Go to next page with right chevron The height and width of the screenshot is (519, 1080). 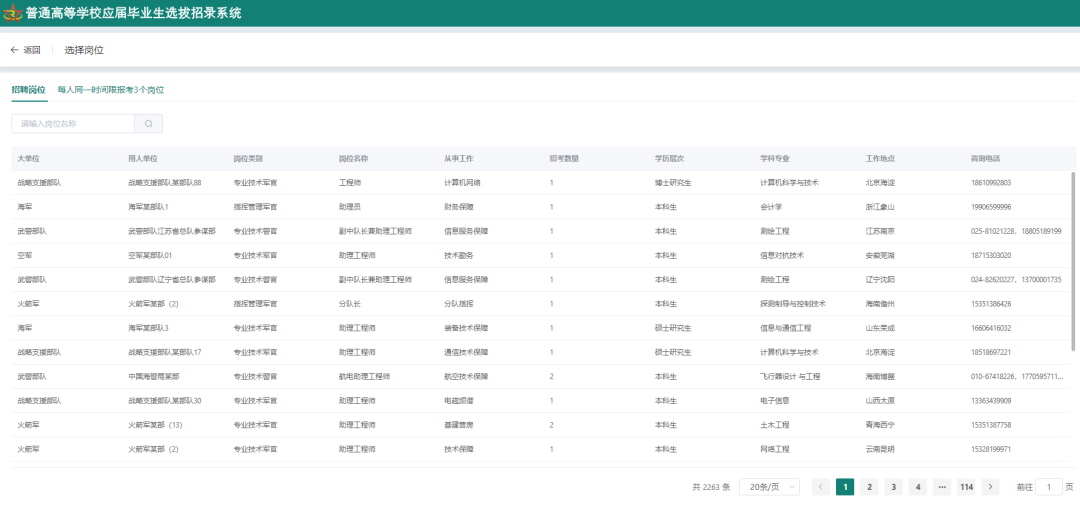tap(990, 487)
